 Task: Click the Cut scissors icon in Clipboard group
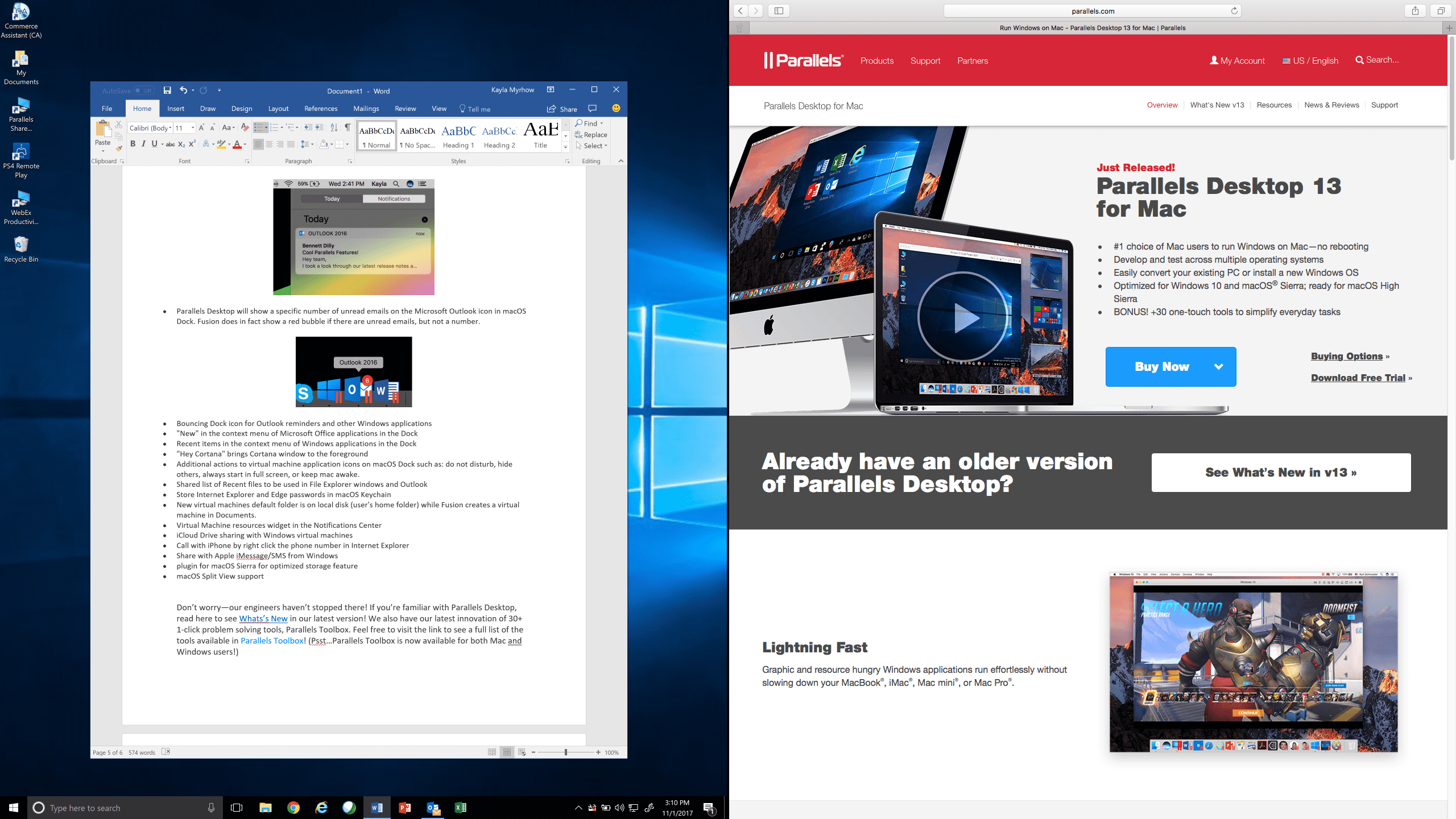pos(119,124)
